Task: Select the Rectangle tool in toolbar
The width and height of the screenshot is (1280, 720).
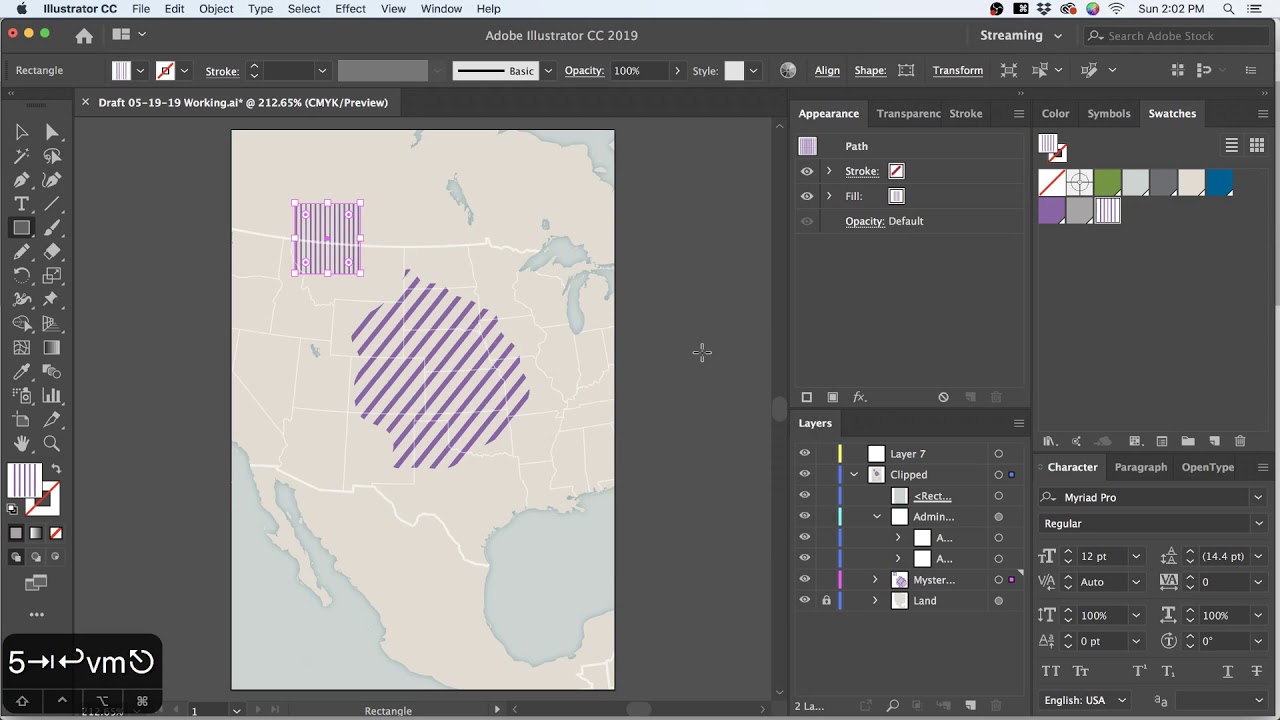Action: tap(21, 228)
